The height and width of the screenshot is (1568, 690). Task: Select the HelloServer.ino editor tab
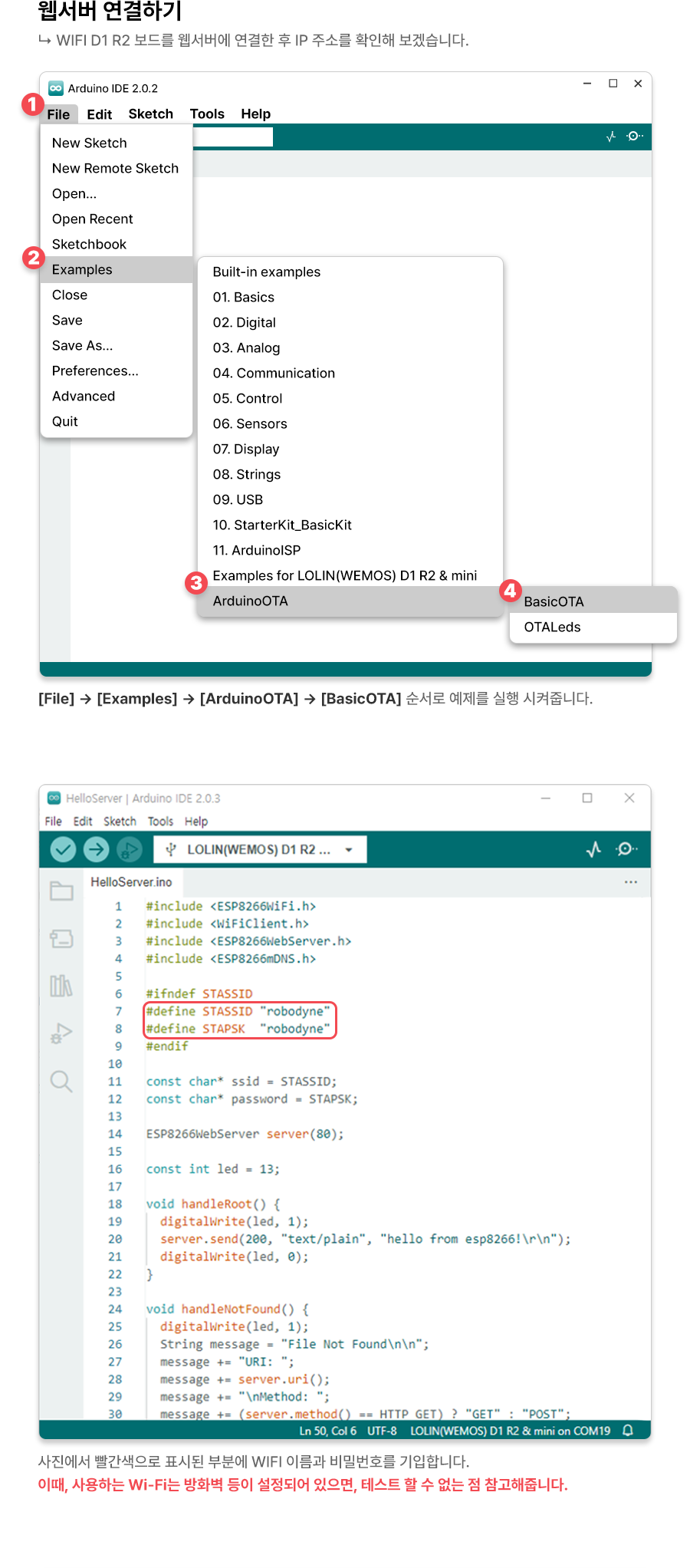click(131, 882)
